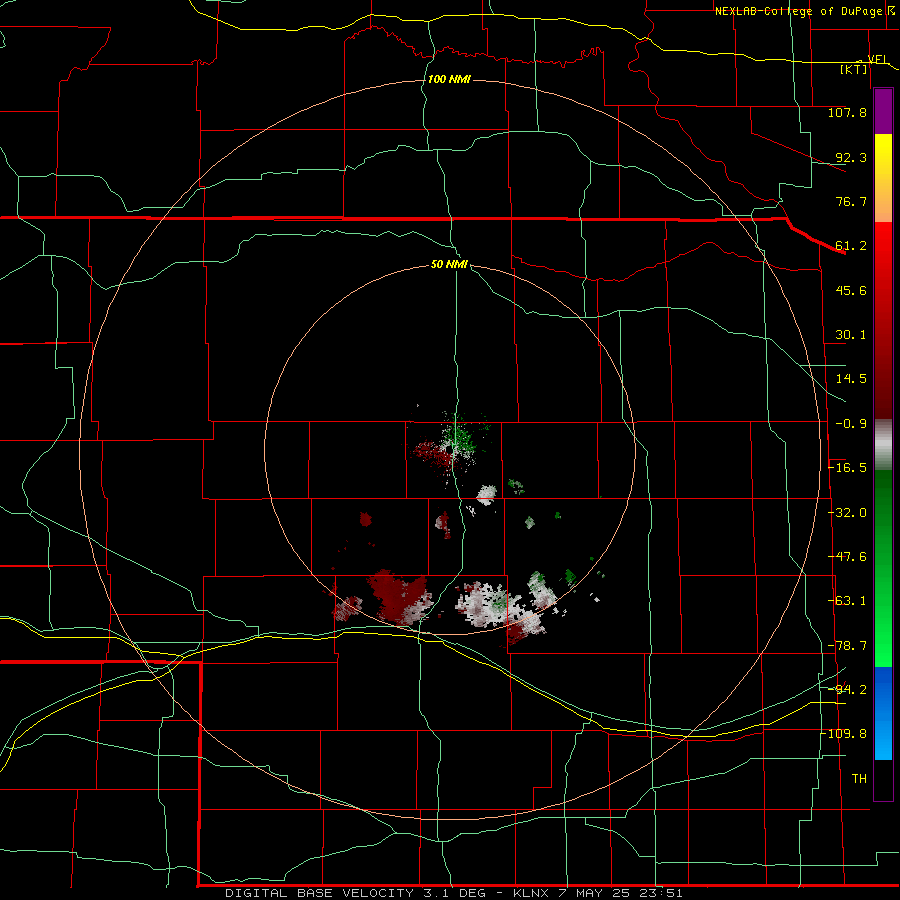Screen dimensions: 900x900
Task: Click the 107.8 velocity scale value
Action: tap(847, 112)
